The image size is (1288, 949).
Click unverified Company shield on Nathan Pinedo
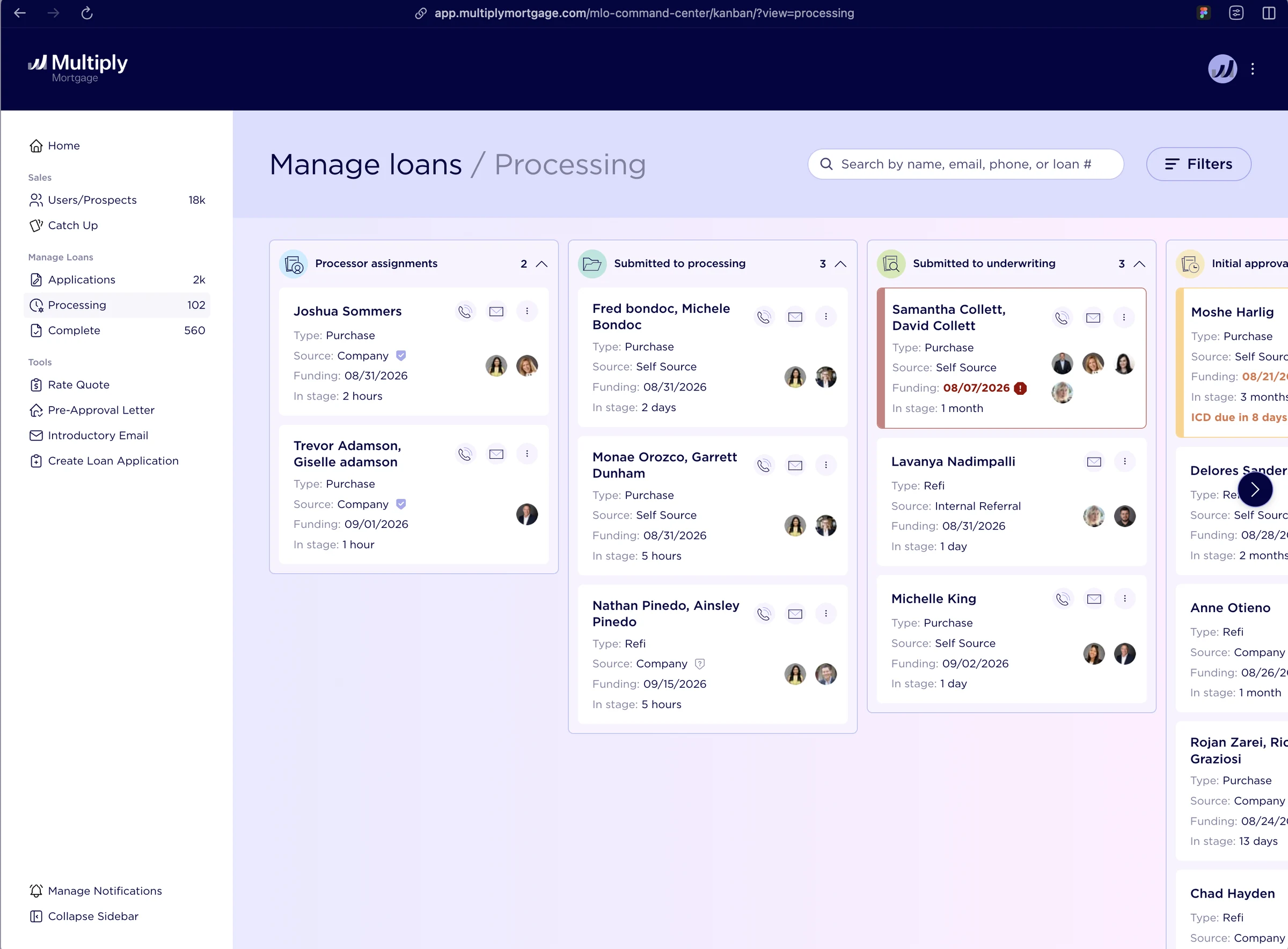[x=699, y=664]
